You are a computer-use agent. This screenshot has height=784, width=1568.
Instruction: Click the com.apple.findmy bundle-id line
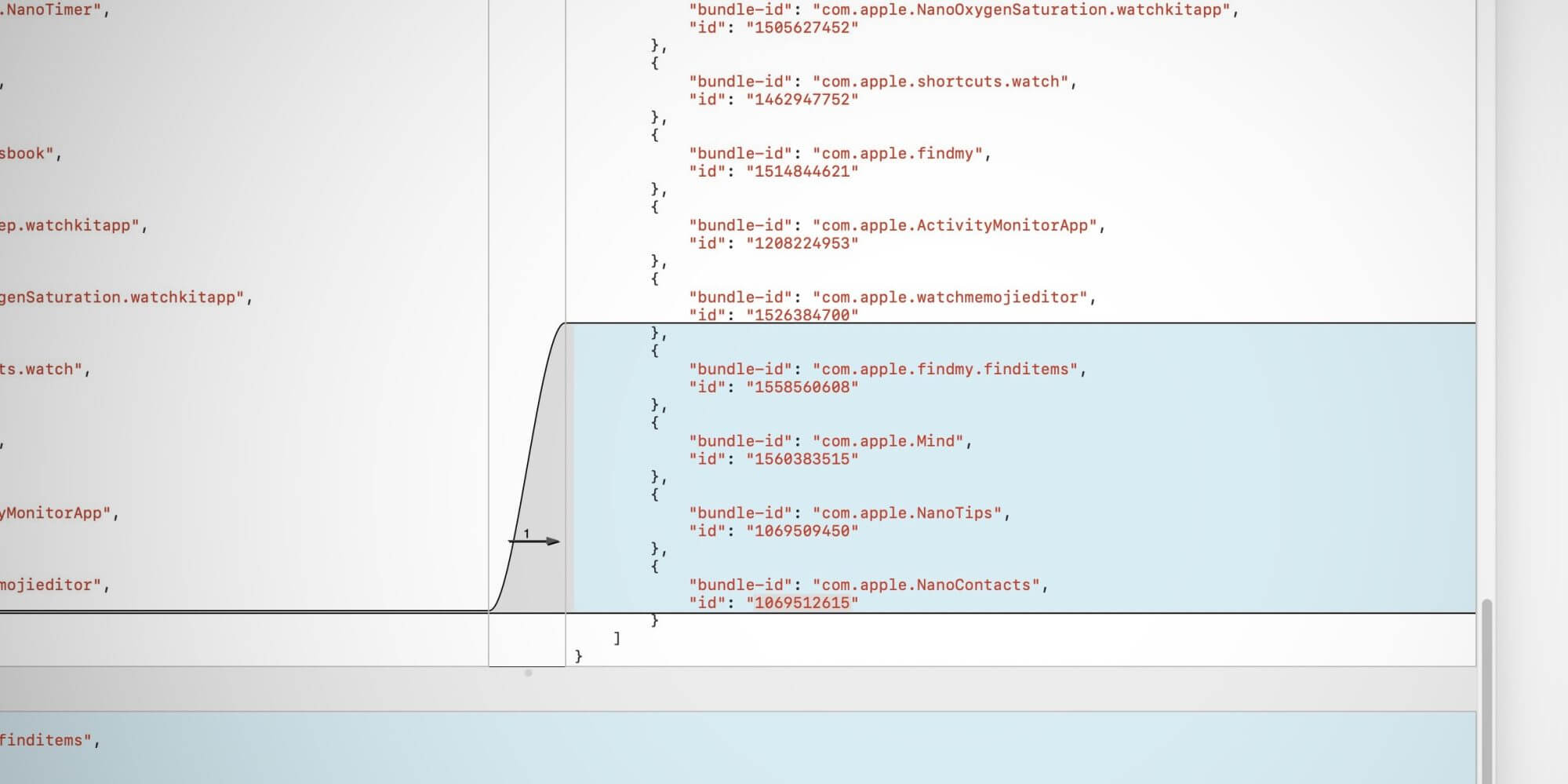pyautogui.click(x=839, y=154)
